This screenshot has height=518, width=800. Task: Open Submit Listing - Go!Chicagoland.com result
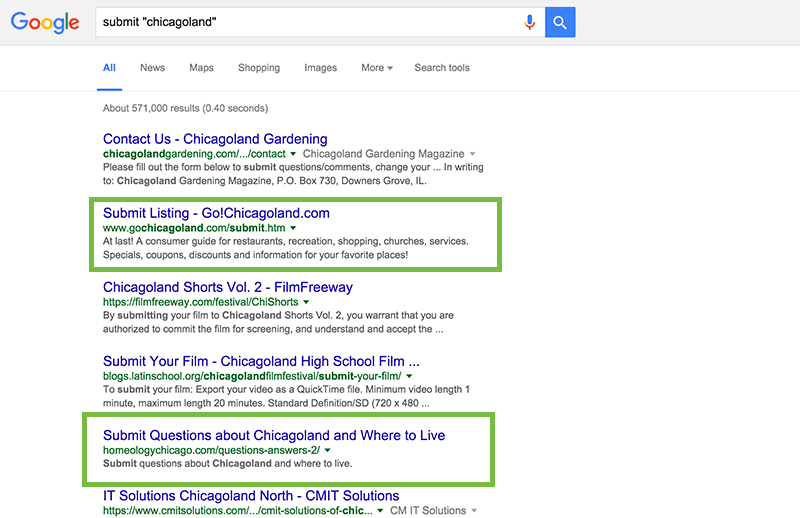coord(216,213)
